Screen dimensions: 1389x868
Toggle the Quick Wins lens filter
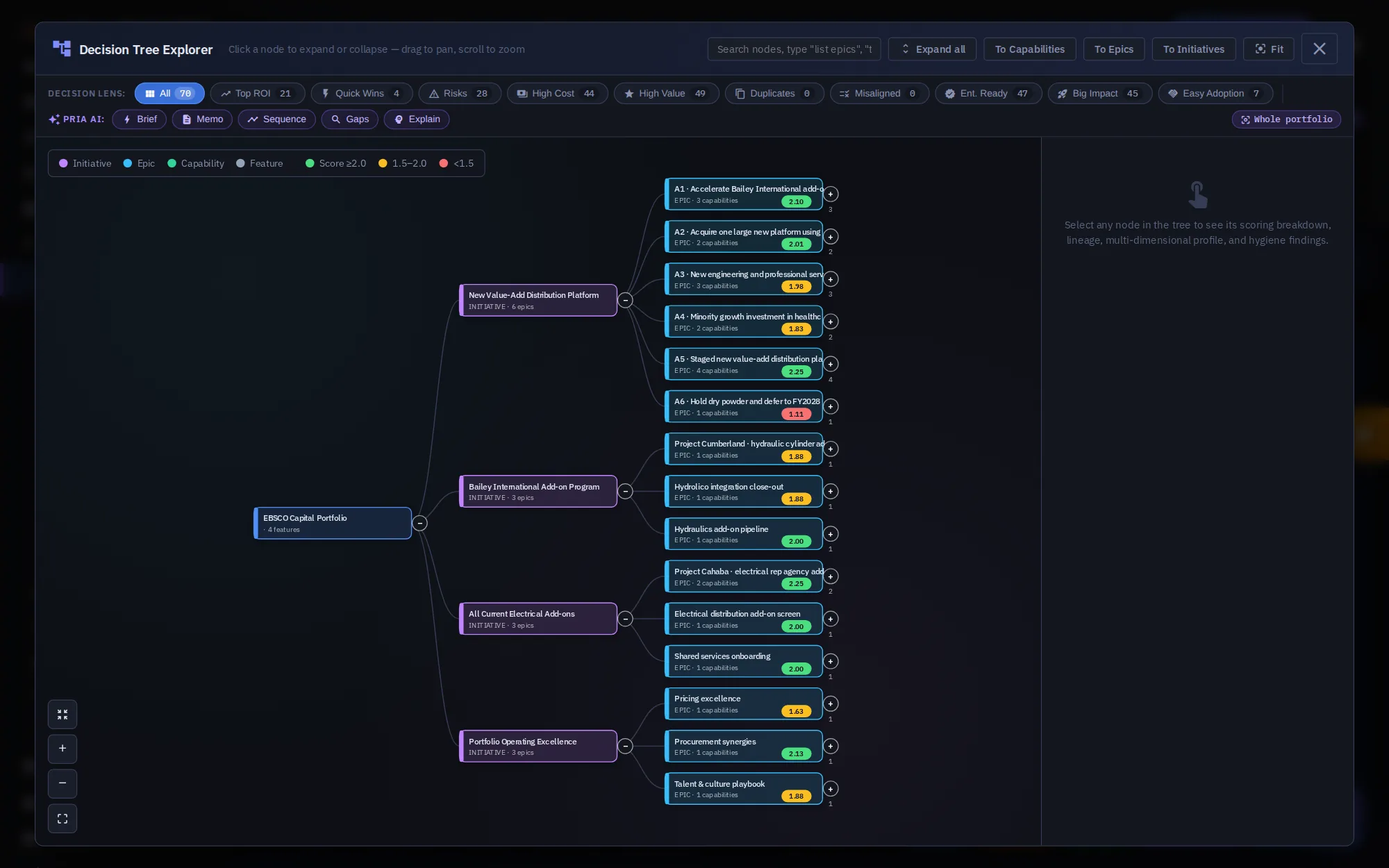[362, 94]
